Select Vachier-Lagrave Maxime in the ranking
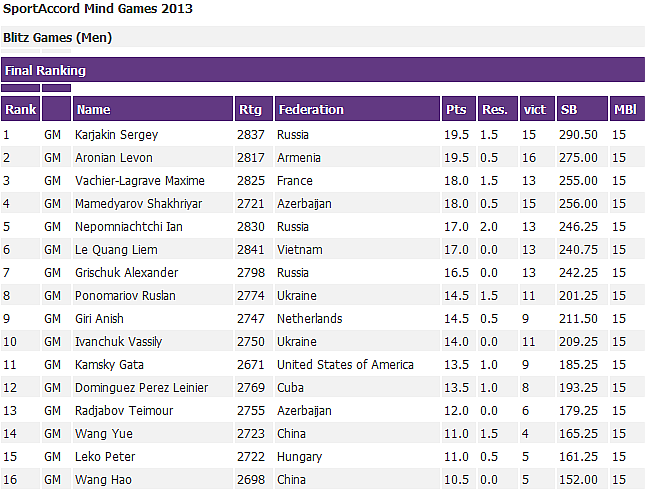Viewport: 645px width, 490px height. click(x=139, y=181)
